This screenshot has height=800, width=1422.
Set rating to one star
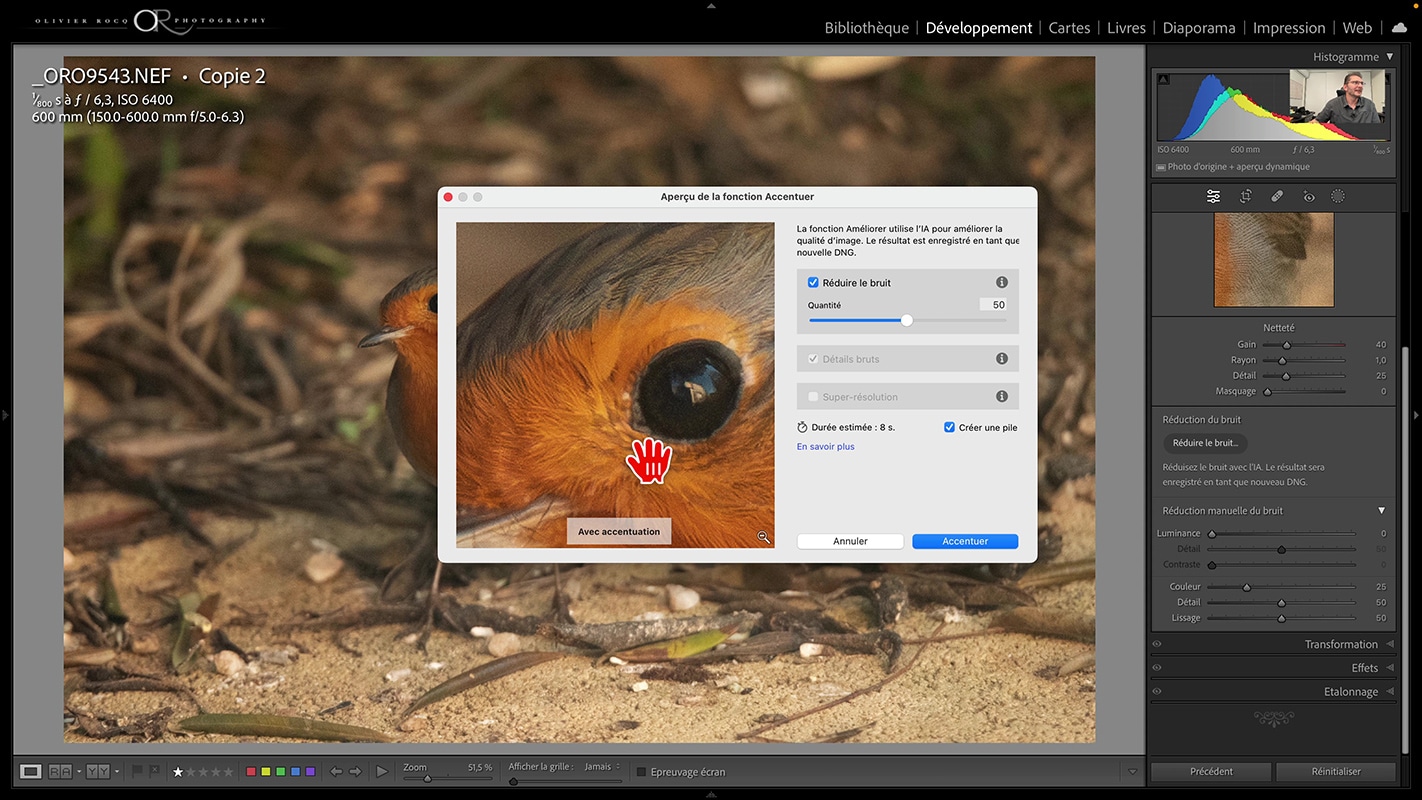(178, 772)
